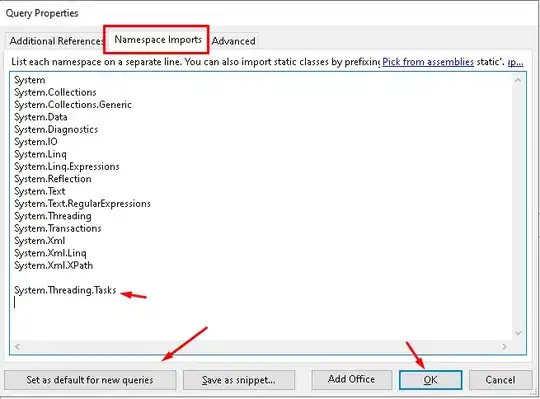This screenshot has height=399, width=540.
Task: Click the System.Reflection line
Action: [53, 179]
